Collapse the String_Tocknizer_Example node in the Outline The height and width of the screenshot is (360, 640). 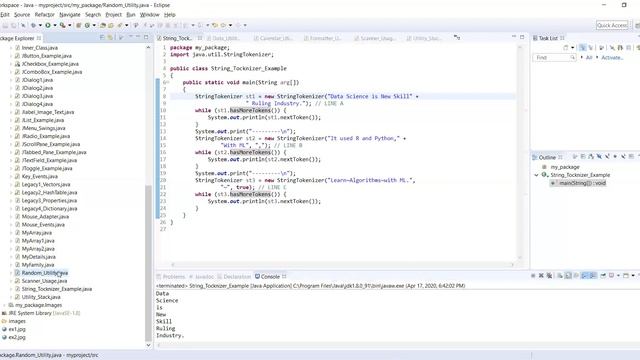[536, 175]
